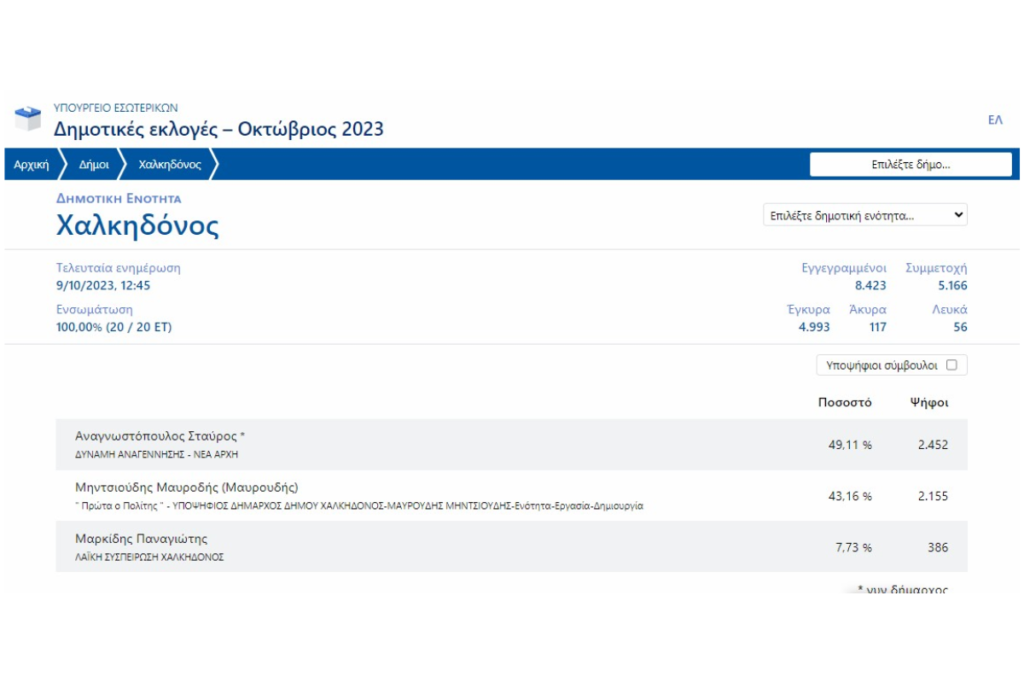Click the Ψήφοι column header
Image resolution: width=1024 pixels, height=683 pixels.
tap(928, 403)
